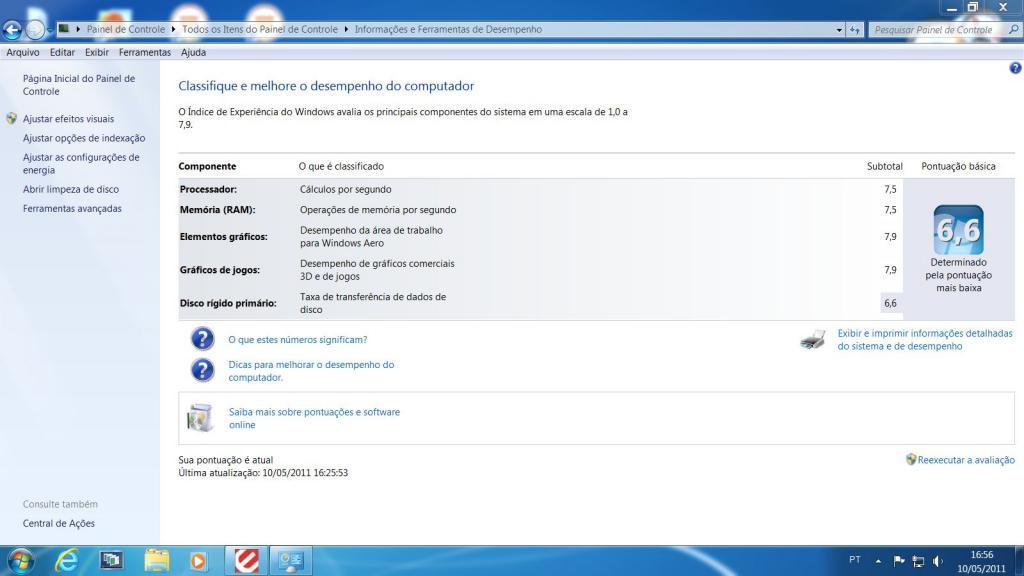Expand the arrow after 'Todos os Itens do Painel de Controle'
This screenshot has width=1024, height=576.
point(346,29)
